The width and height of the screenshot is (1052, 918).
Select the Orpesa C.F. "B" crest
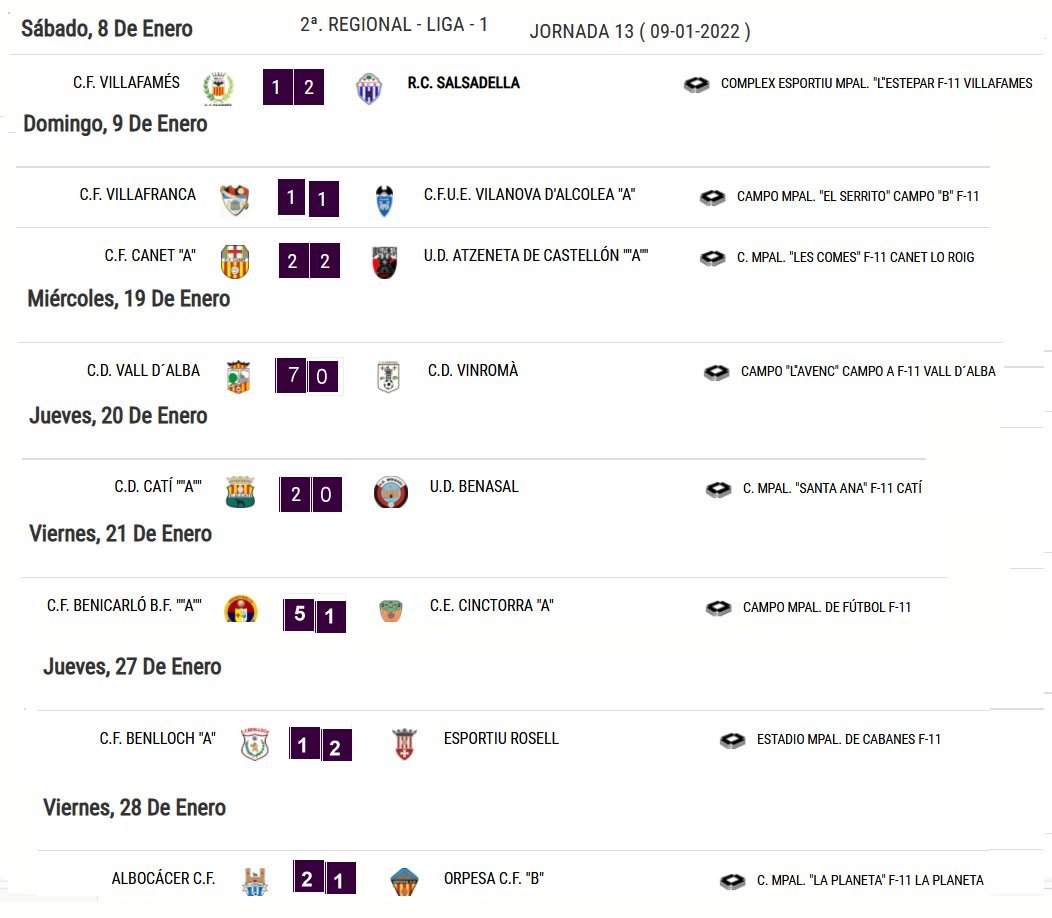[x=404, y=881]
